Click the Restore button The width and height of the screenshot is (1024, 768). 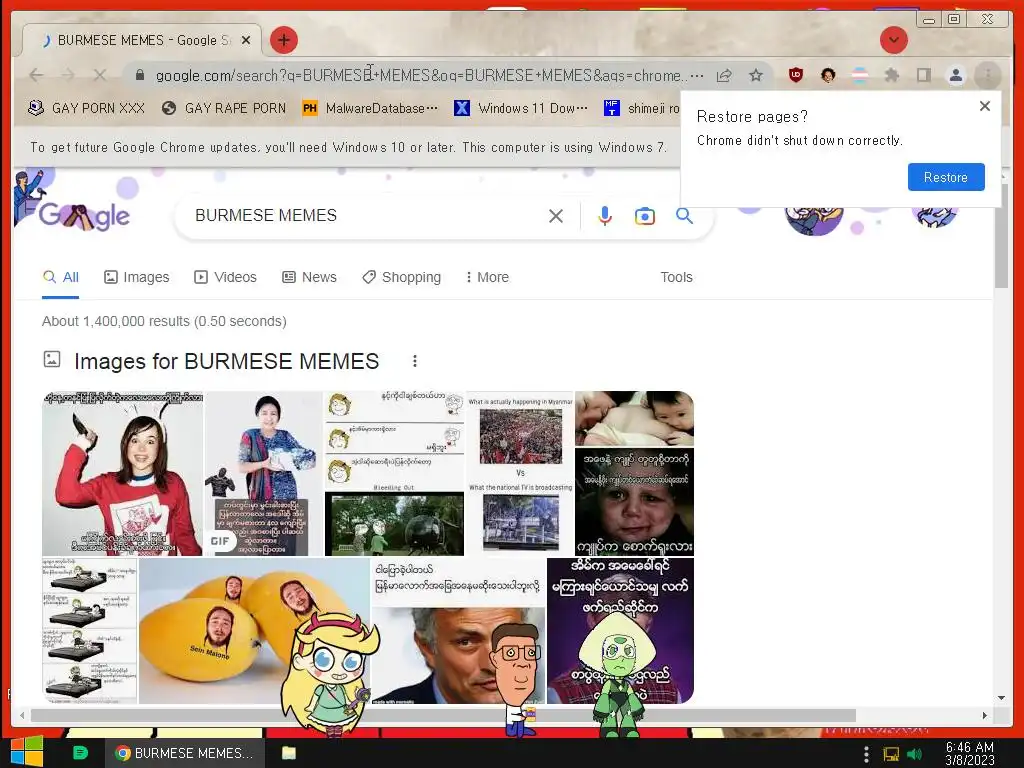[946, 177]
